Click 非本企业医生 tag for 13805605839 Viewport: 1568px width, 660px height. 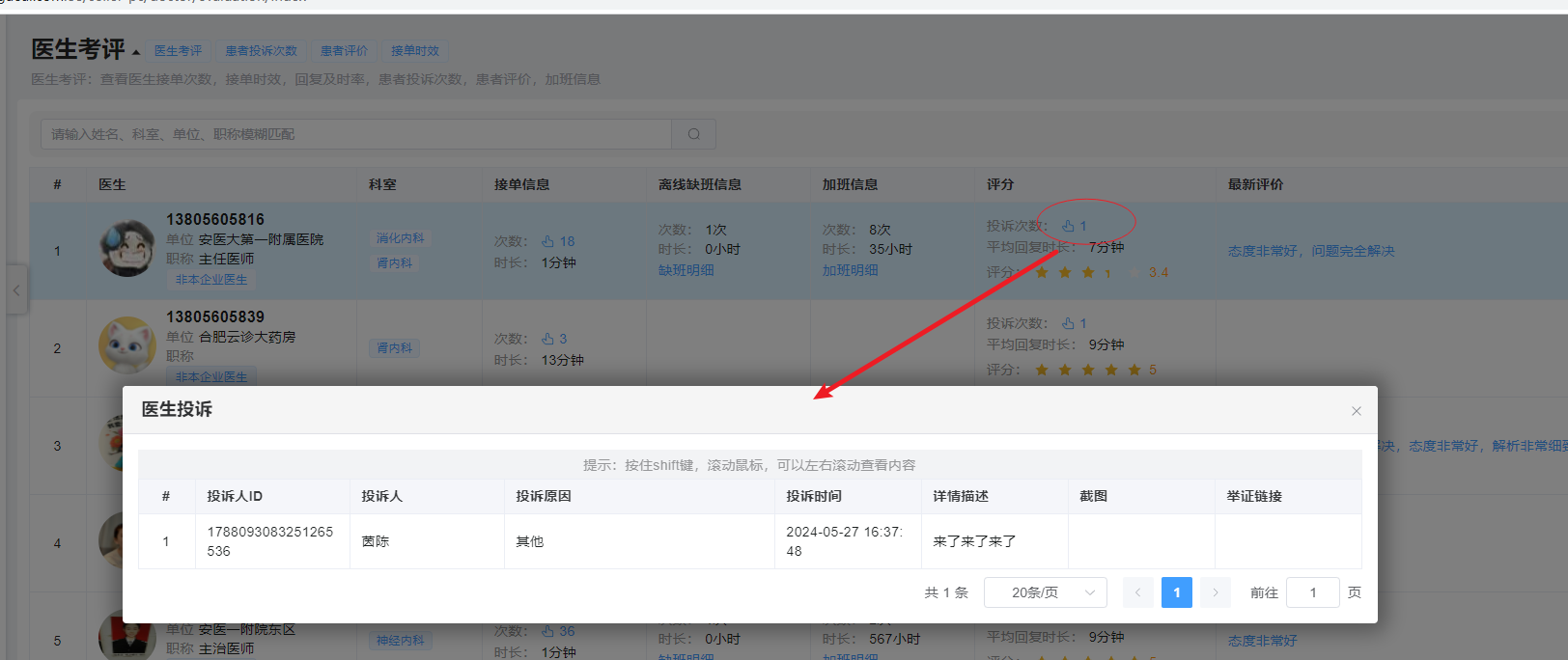211,377
